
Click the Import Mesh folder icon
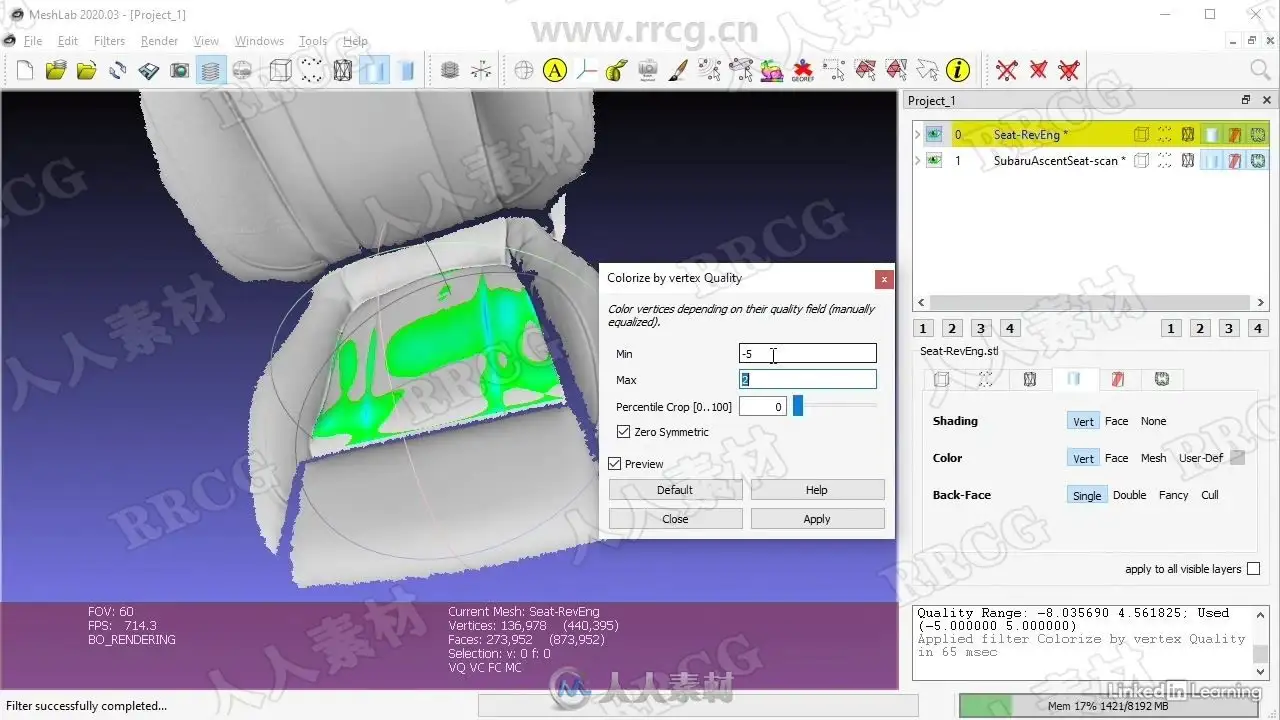[x=87, y=70]
